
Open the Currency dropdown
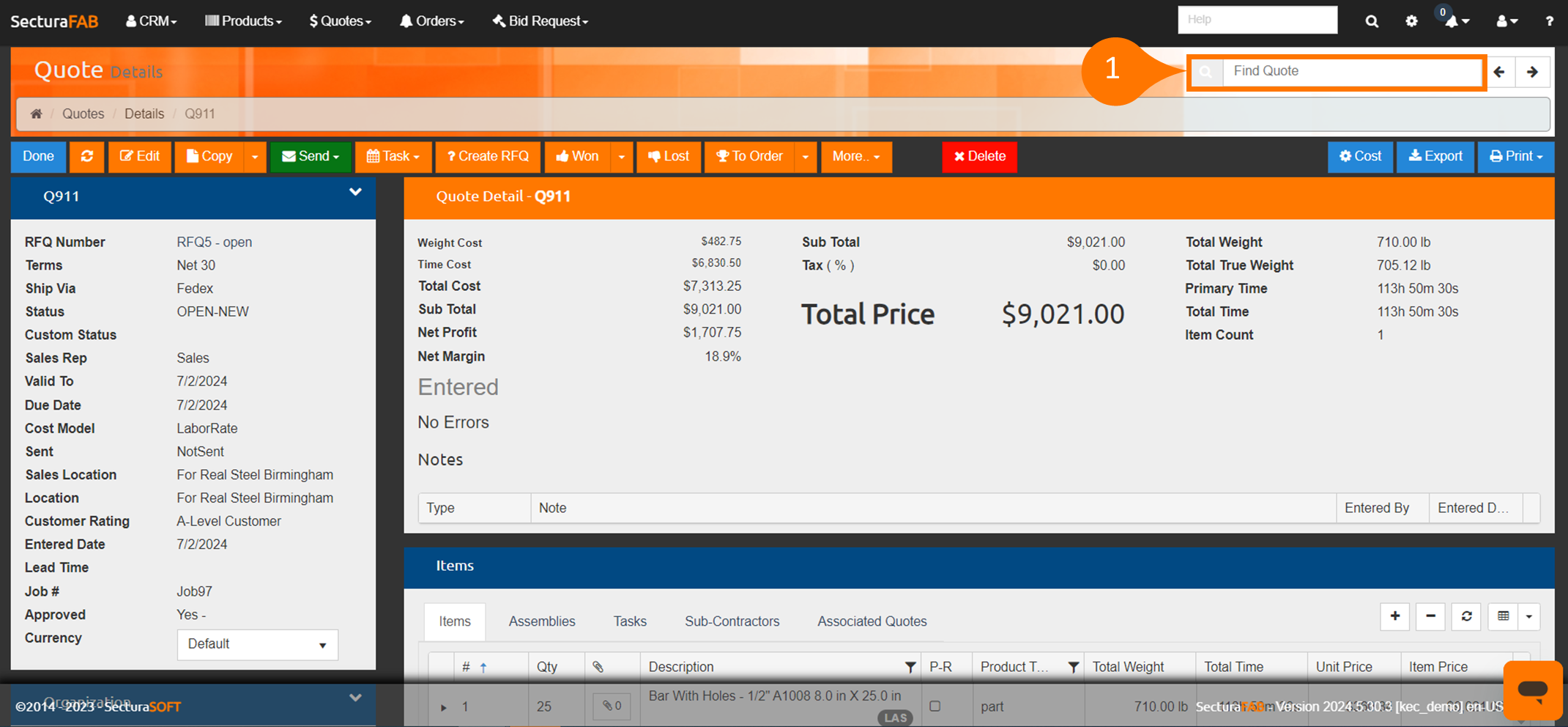[x=257, y=644]
